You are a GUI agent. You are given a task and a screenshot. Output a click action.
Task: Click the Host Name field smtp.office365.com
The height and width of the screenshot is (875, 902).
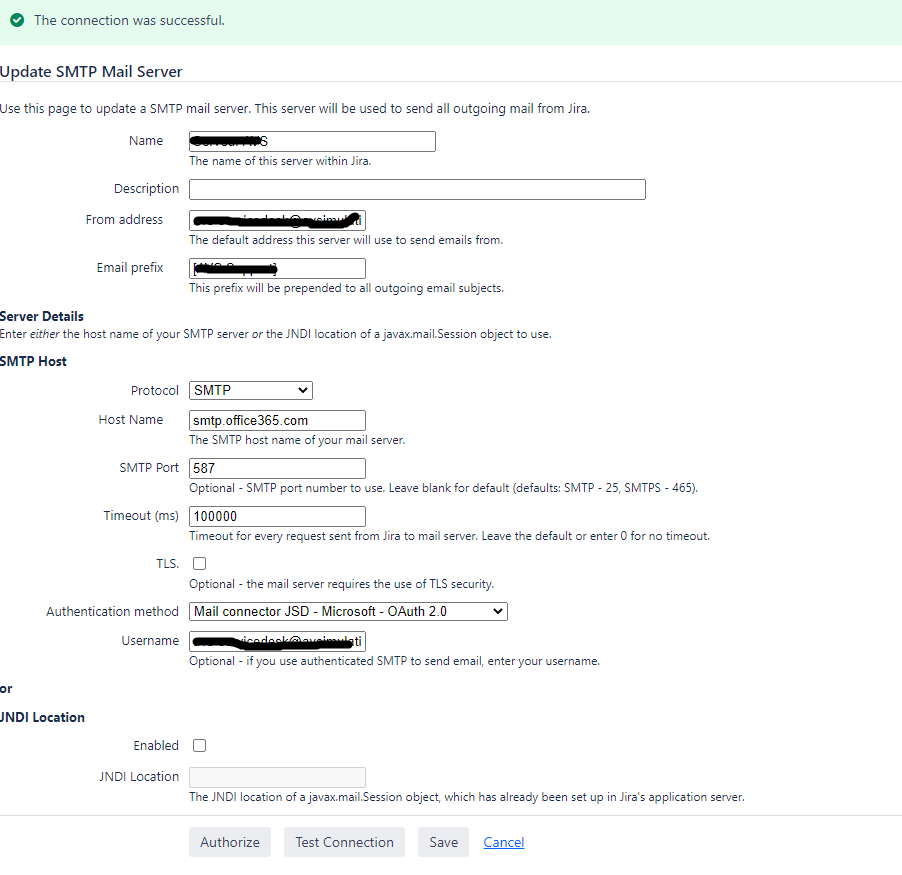[277, 421]
